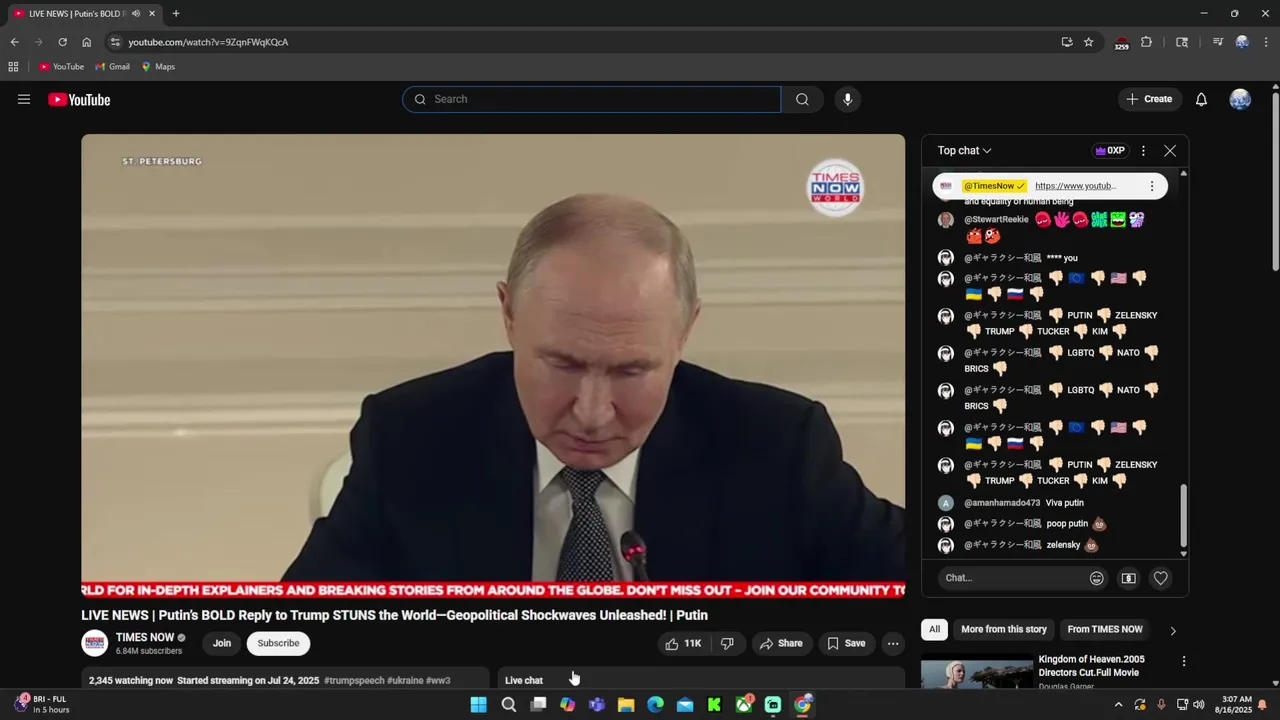1280x720 pixels.
Task: Show hidden system tray icons
Action: point(1118,705)
